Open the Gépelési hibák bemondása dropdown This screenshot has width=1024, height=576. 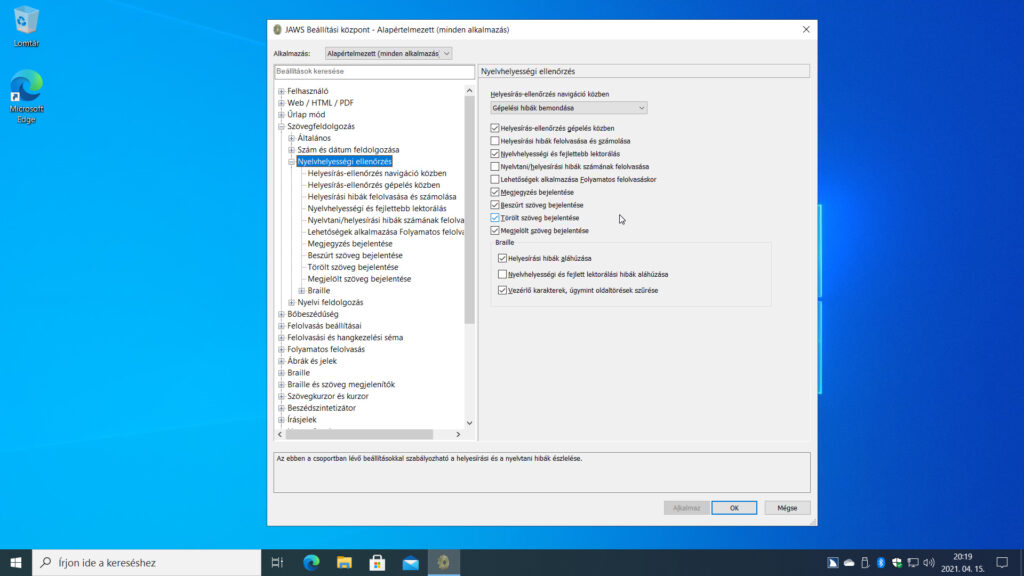[x=568, y=108]
